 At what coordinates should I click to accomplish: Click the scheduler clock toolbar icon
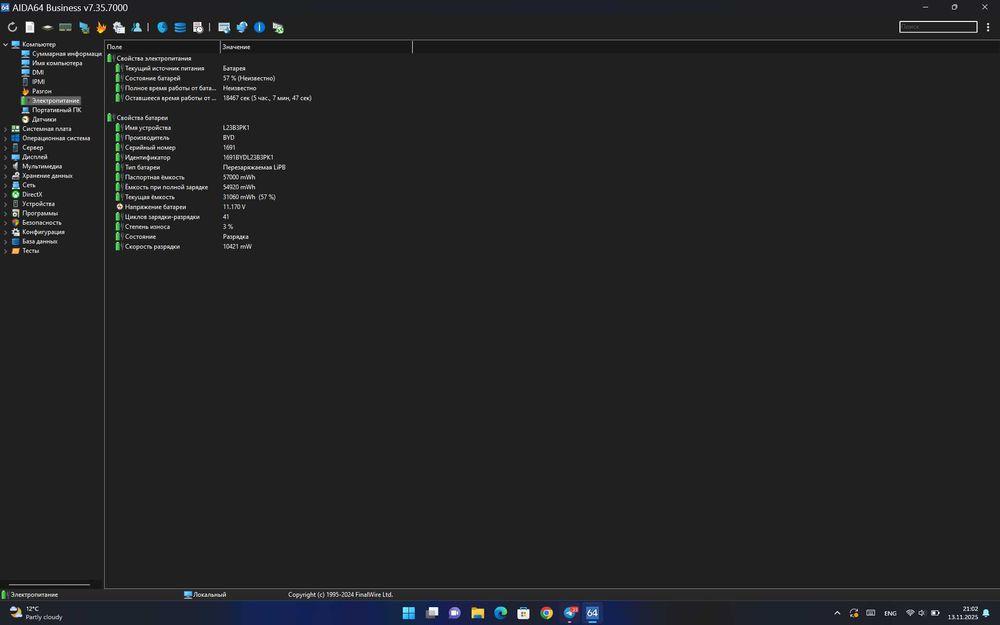click(198, 27)
